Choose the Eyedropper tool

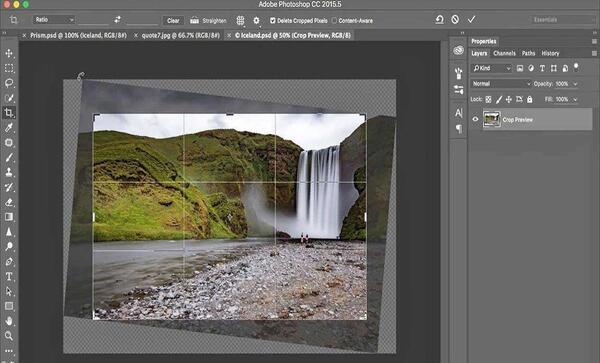coord(9,128)
